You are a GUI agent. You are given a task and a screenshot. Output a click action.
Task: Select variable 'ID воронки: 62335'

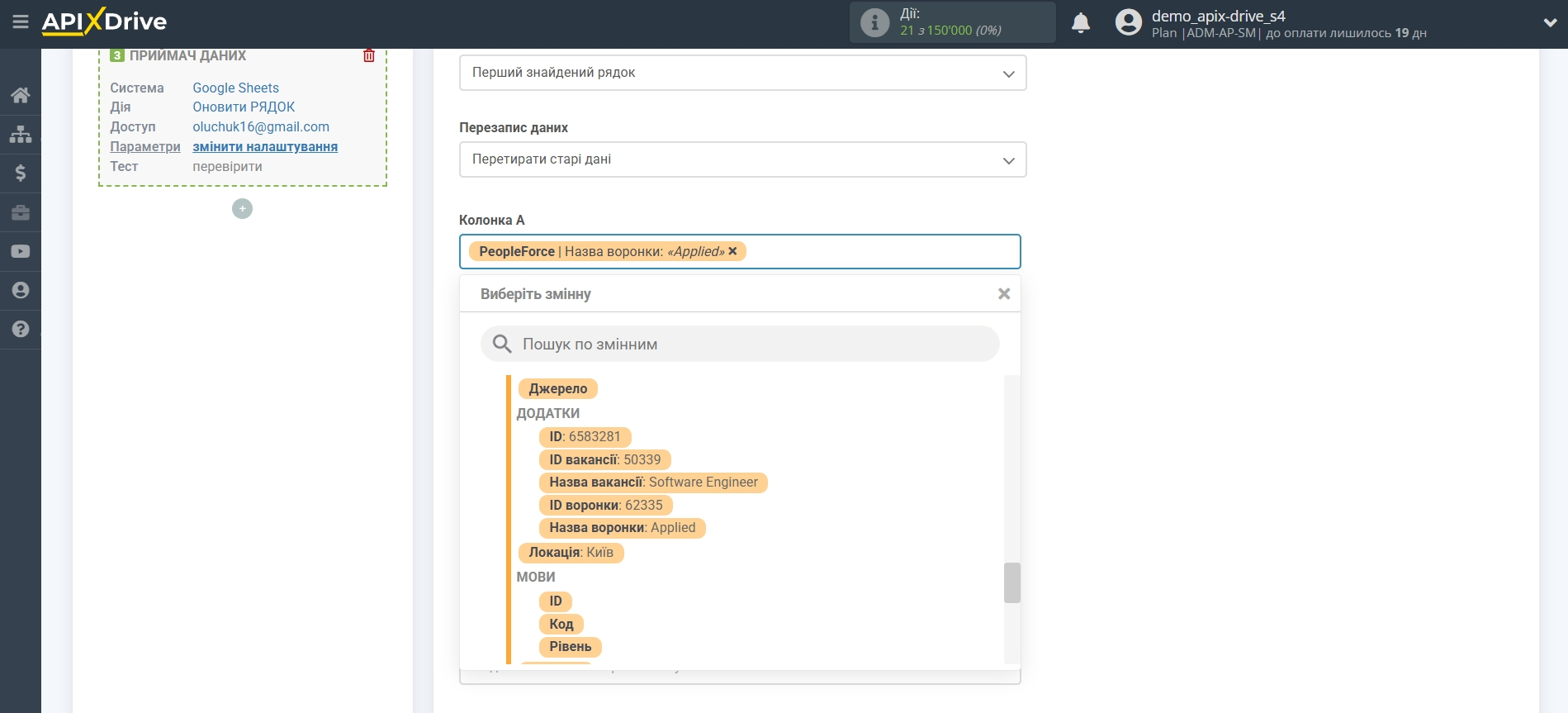[606, 505]
